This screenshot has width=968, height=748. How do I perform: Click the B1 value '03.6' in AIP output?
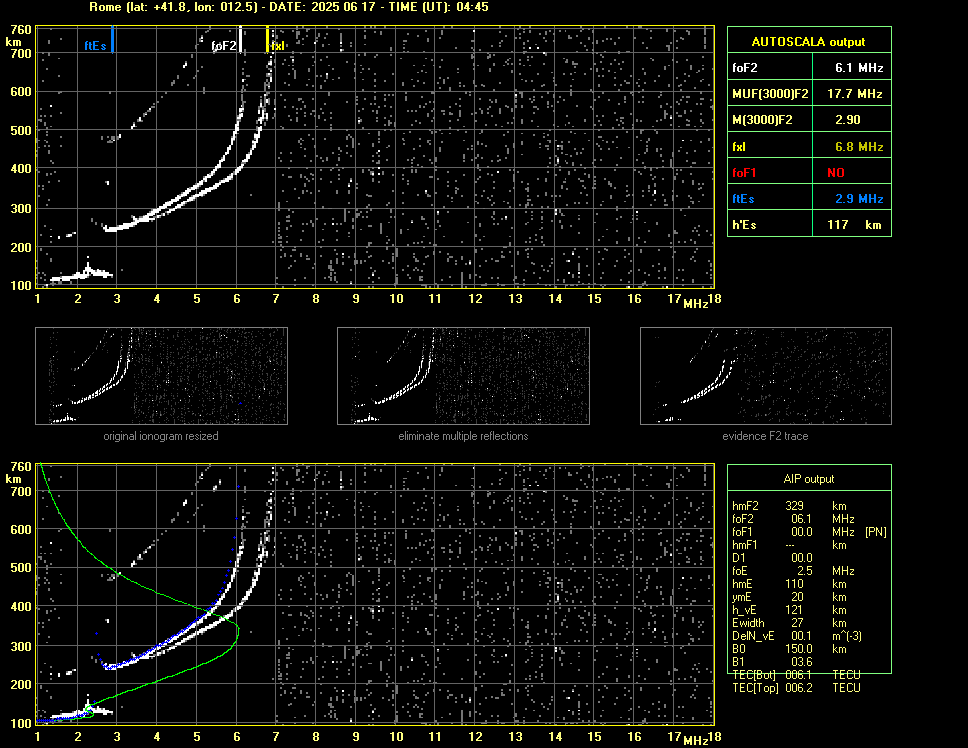(x=802, y=662)
